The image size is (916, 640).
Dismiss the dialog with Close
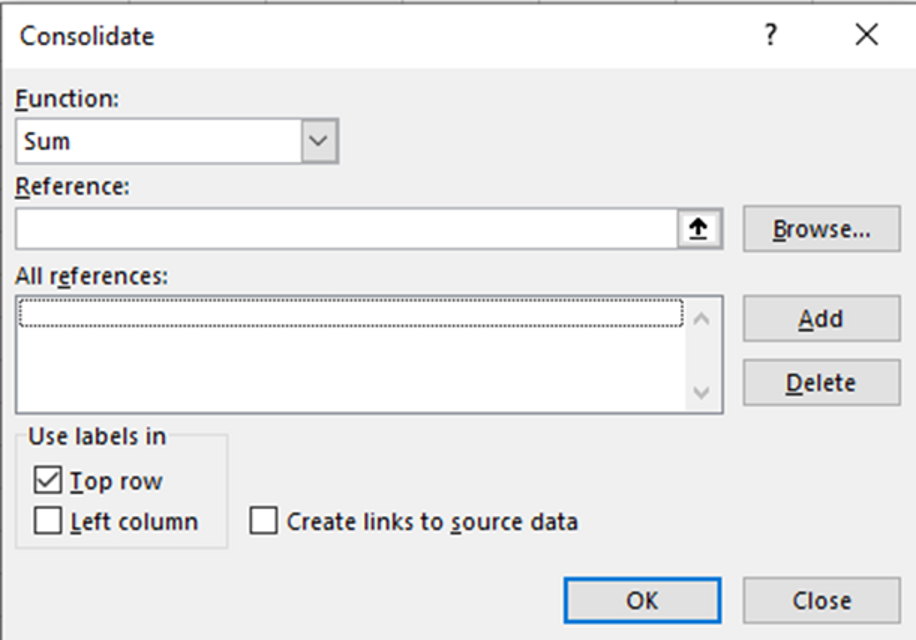[820, 600]
